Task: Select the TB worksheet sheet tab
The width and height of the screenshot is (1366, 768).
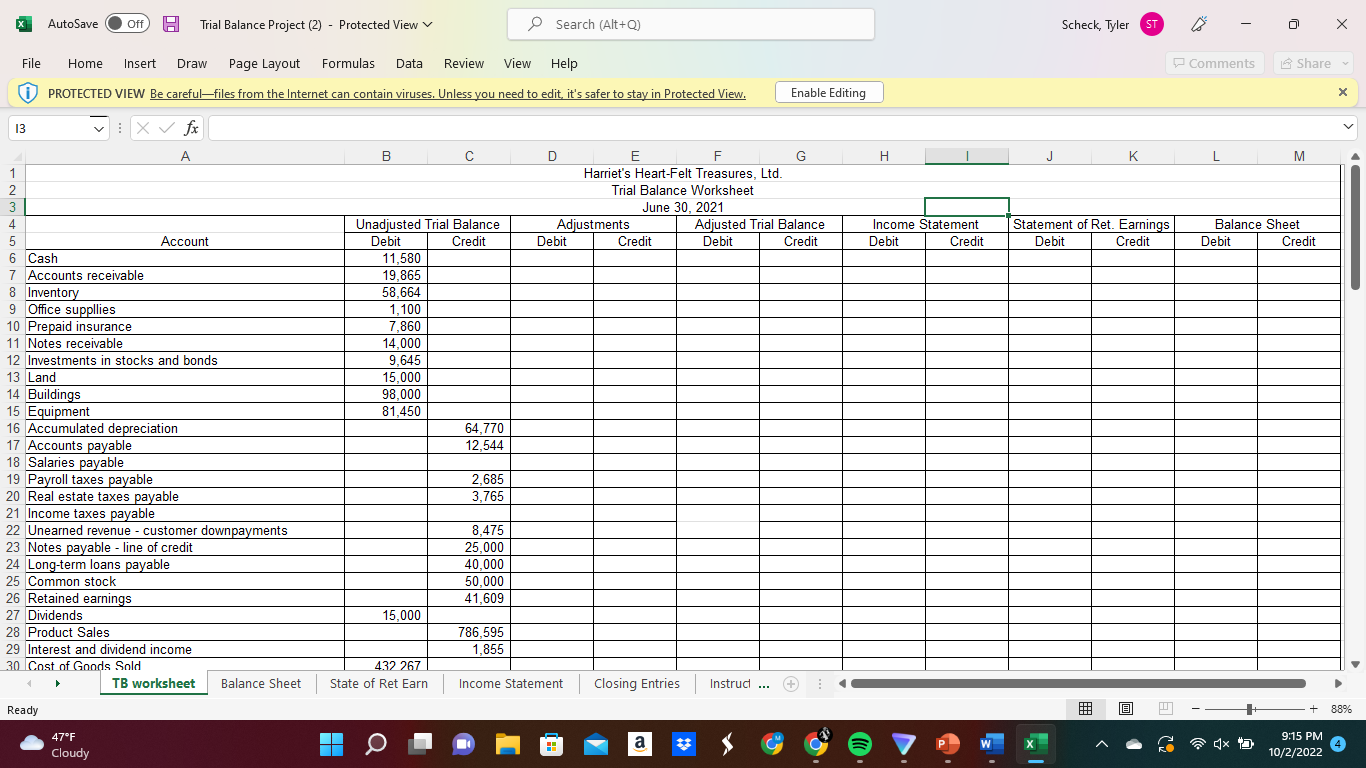Action: coord(154,684)
